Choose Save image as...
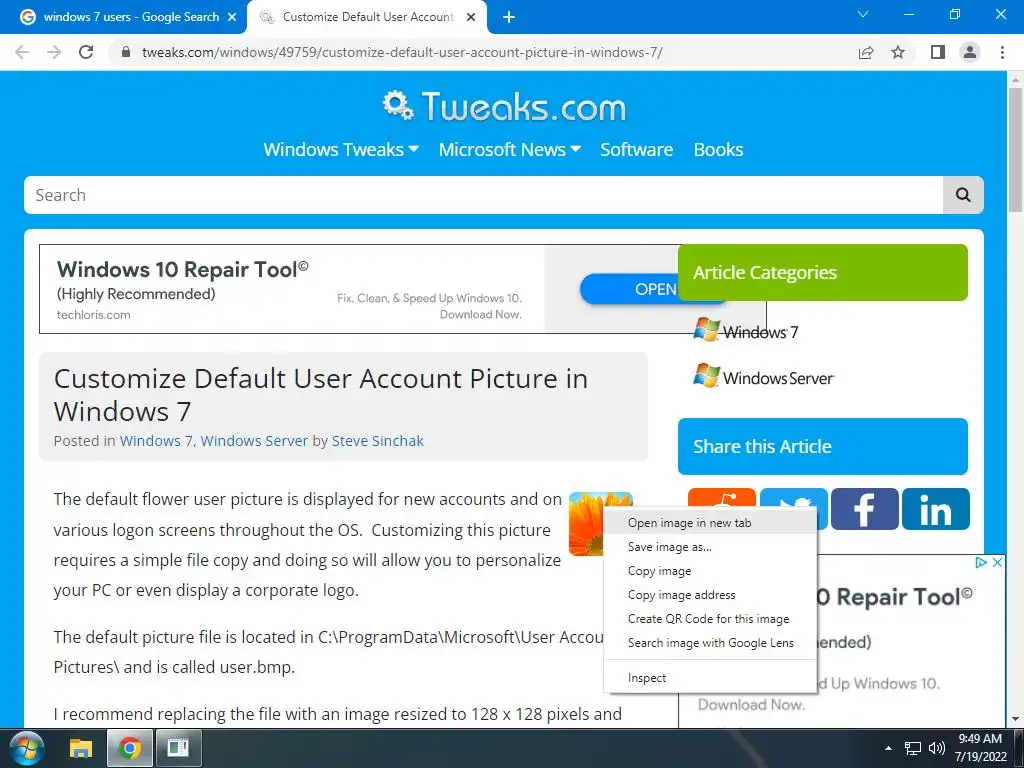This screenshot has height=768, width=1024. (711, 547)
